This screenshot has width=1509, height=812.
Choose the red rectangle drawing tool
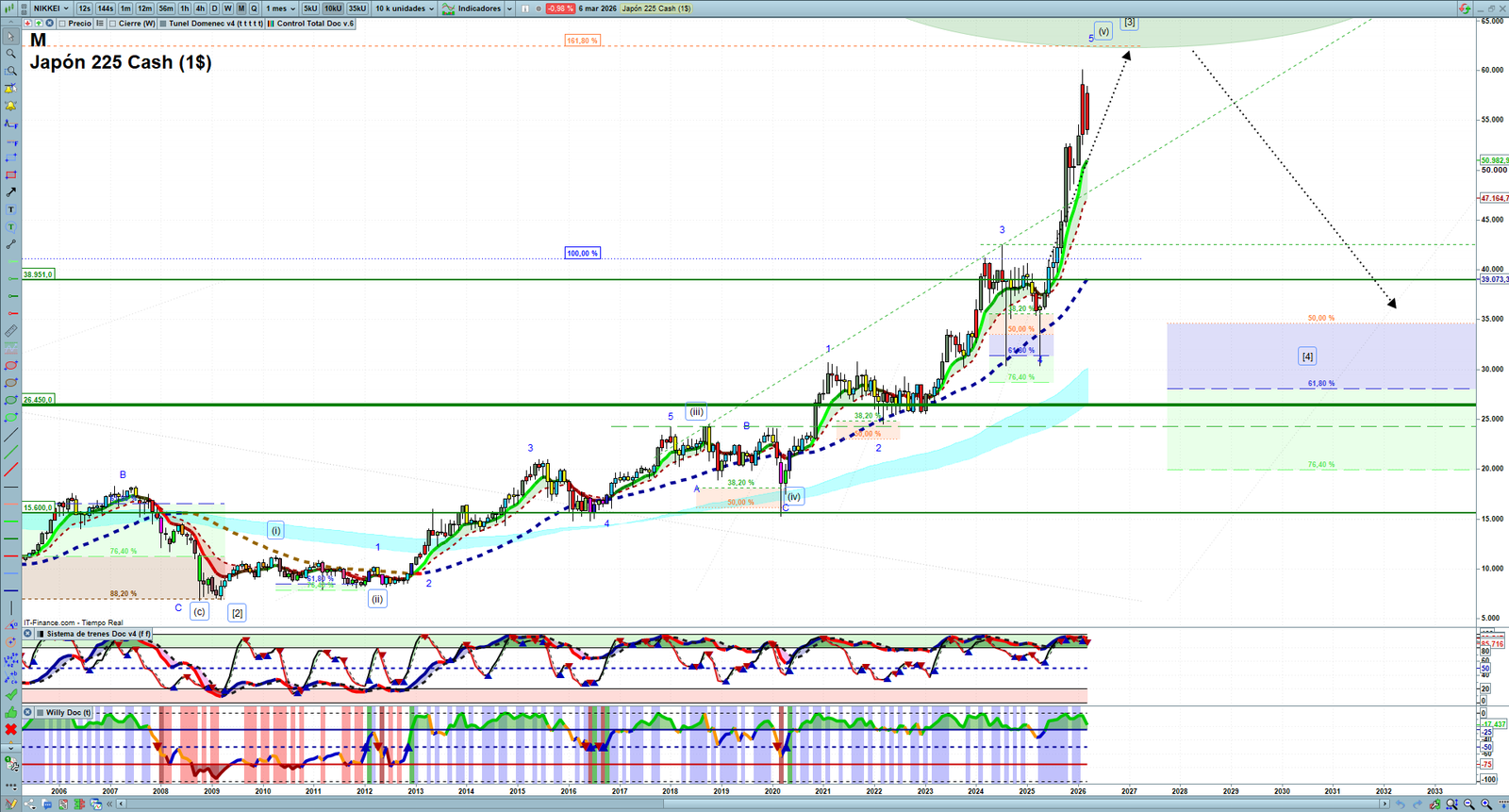click(11, 174)
